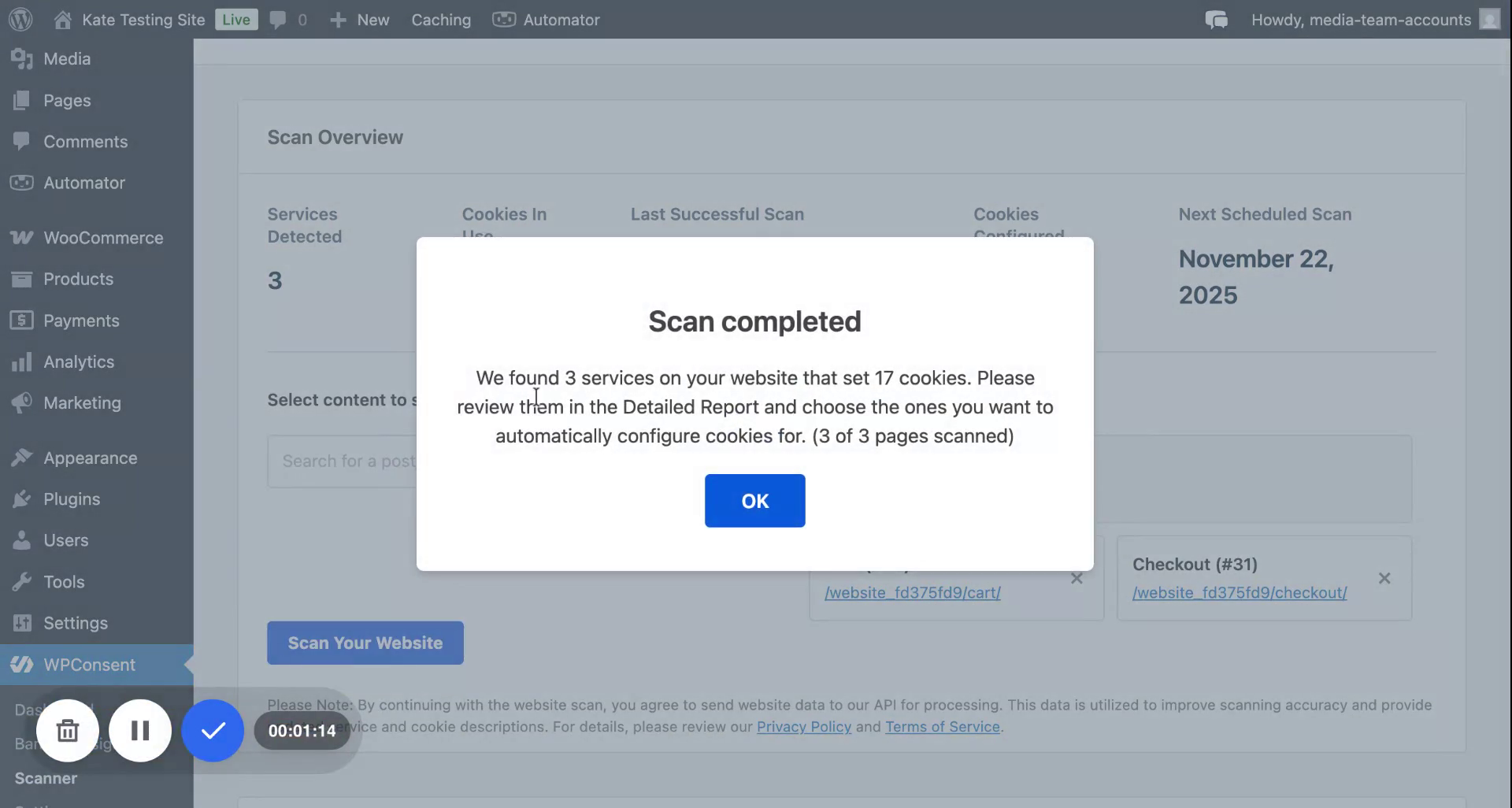Open the Privacy Policy link

[802, 727]
